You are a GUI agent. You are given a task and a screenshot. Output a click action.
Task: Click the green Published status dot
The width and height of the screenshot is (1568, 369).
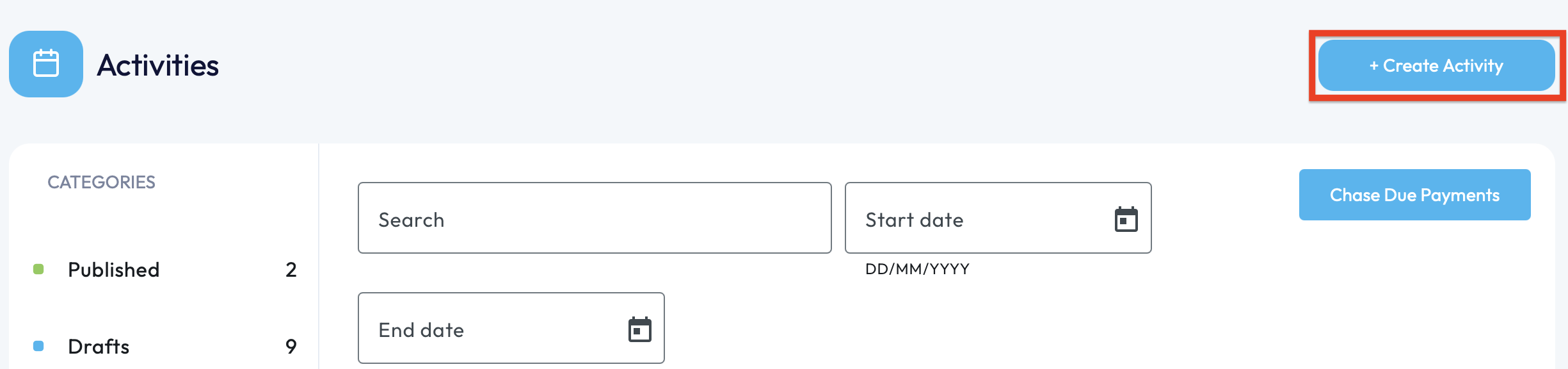(38, 269)
